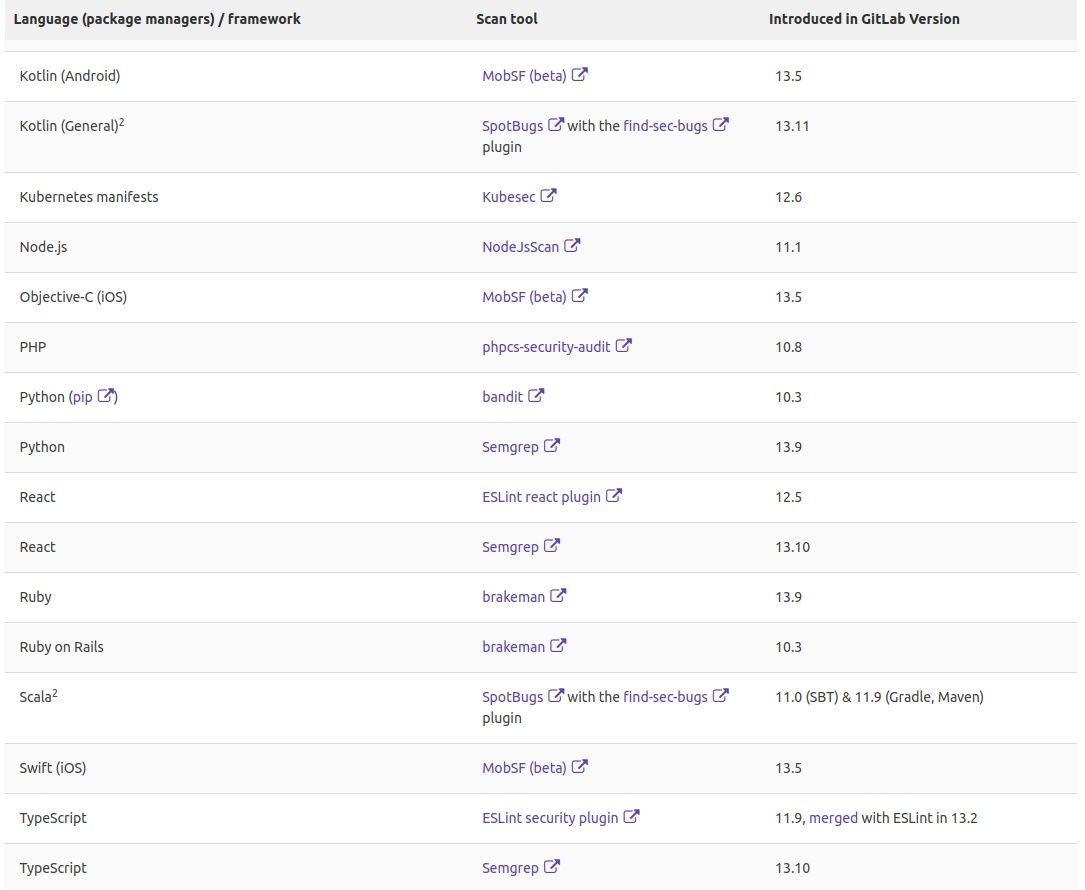
Task: Open the ESLint react plugin link
Action: 541,497
